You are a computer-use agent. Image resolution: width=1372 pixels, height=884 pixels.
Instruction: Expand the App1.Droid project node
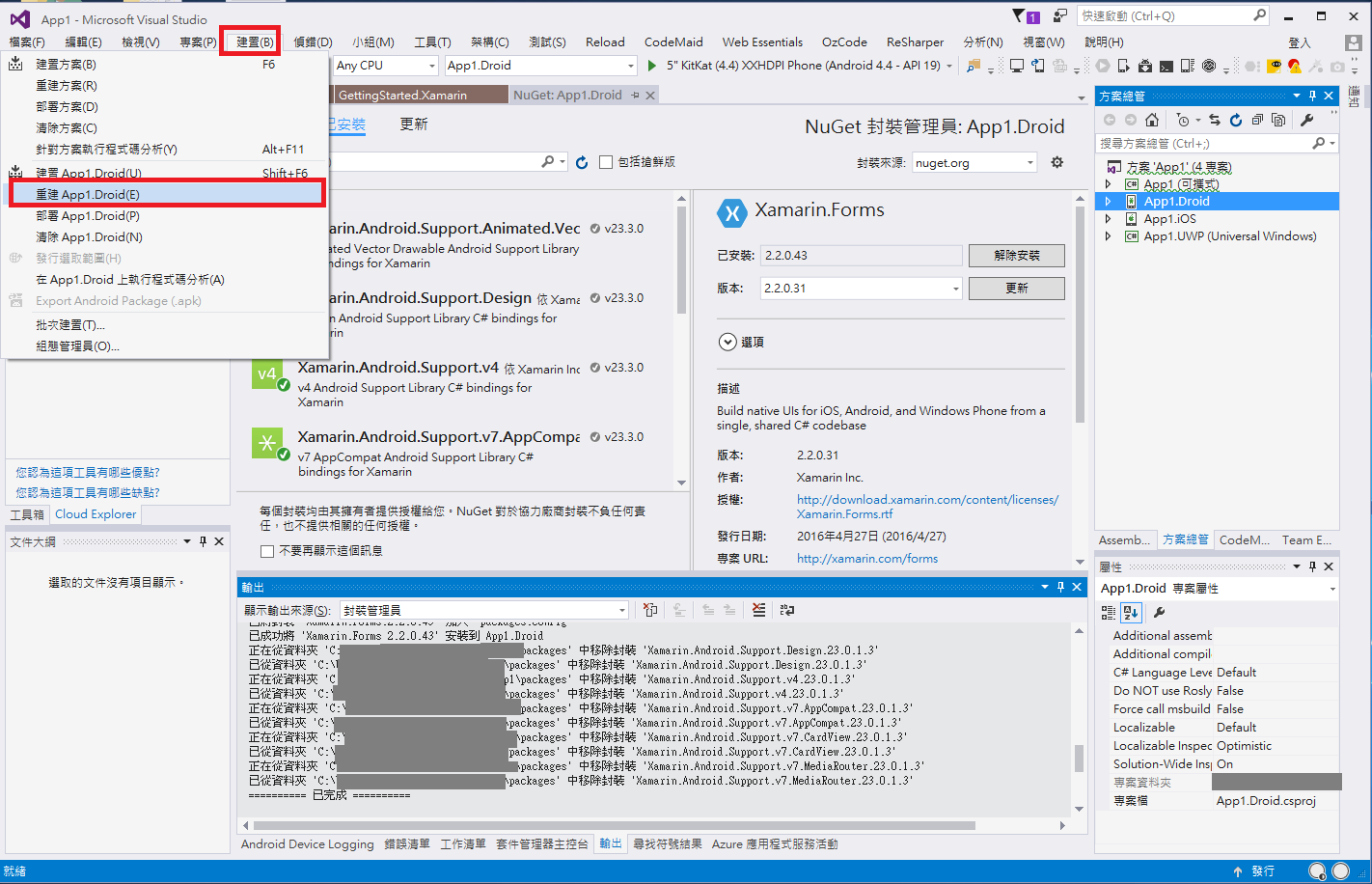tap(1108, 202)
